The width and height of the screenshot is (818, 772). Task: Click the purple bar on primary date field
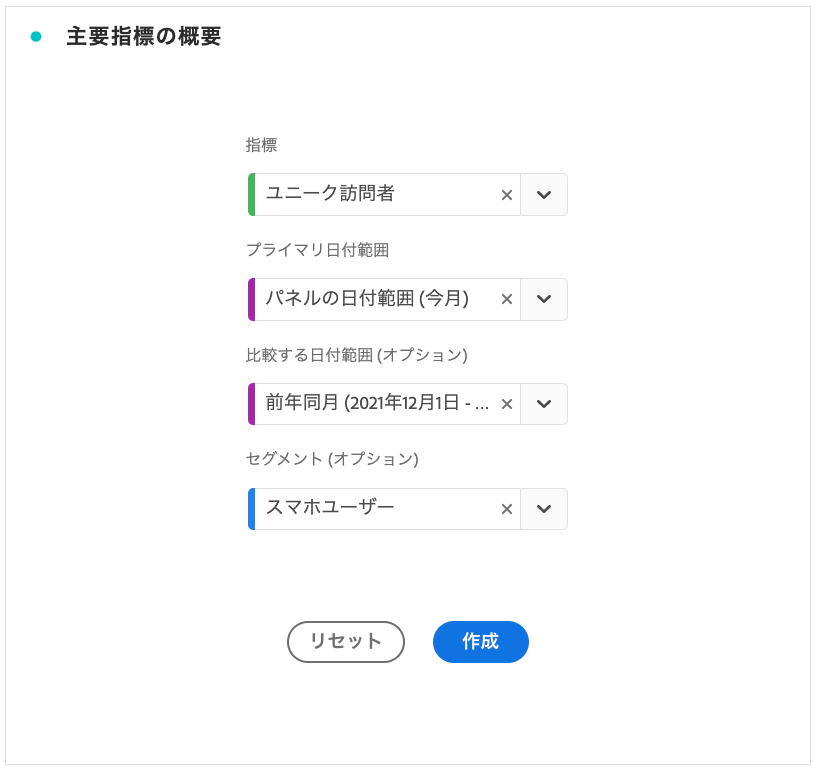(x=251, y=299)
